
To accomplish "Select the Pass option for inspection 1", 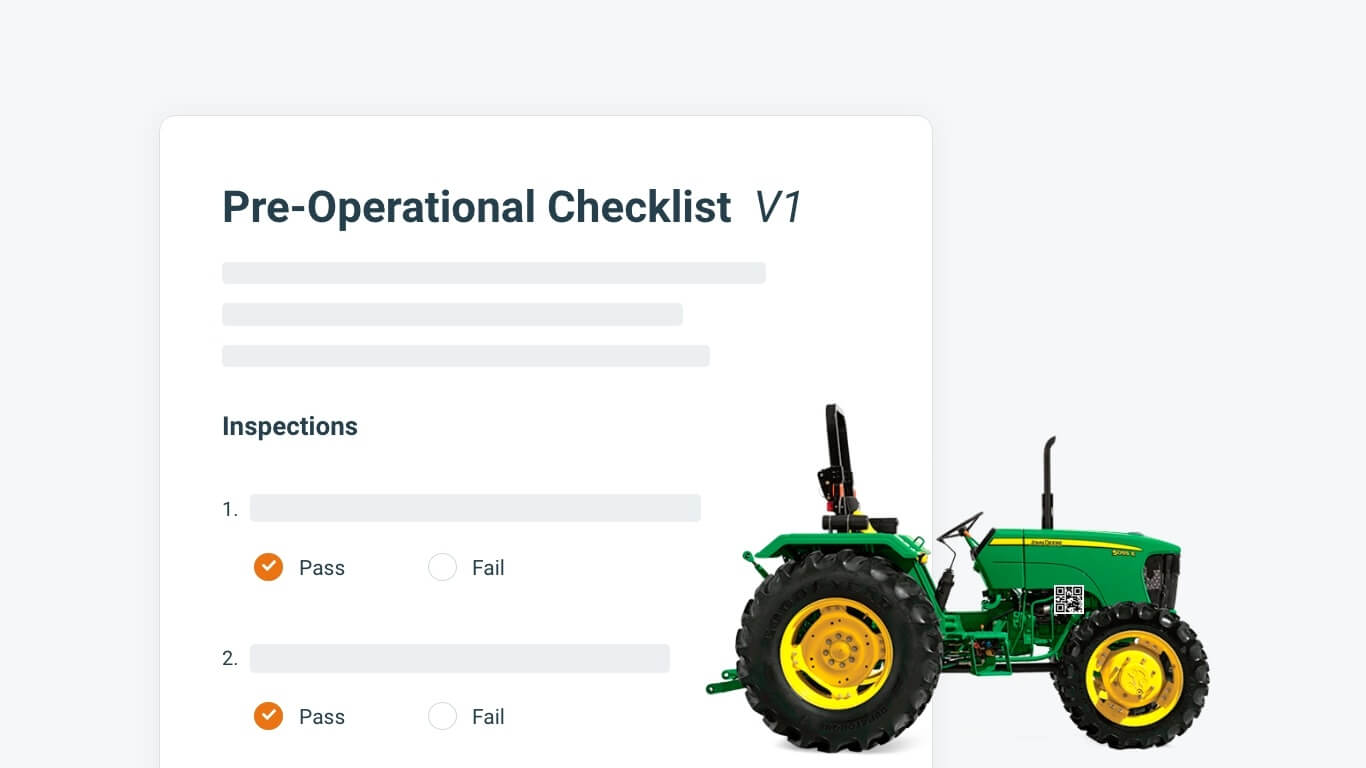I will [x=268, y=567].
